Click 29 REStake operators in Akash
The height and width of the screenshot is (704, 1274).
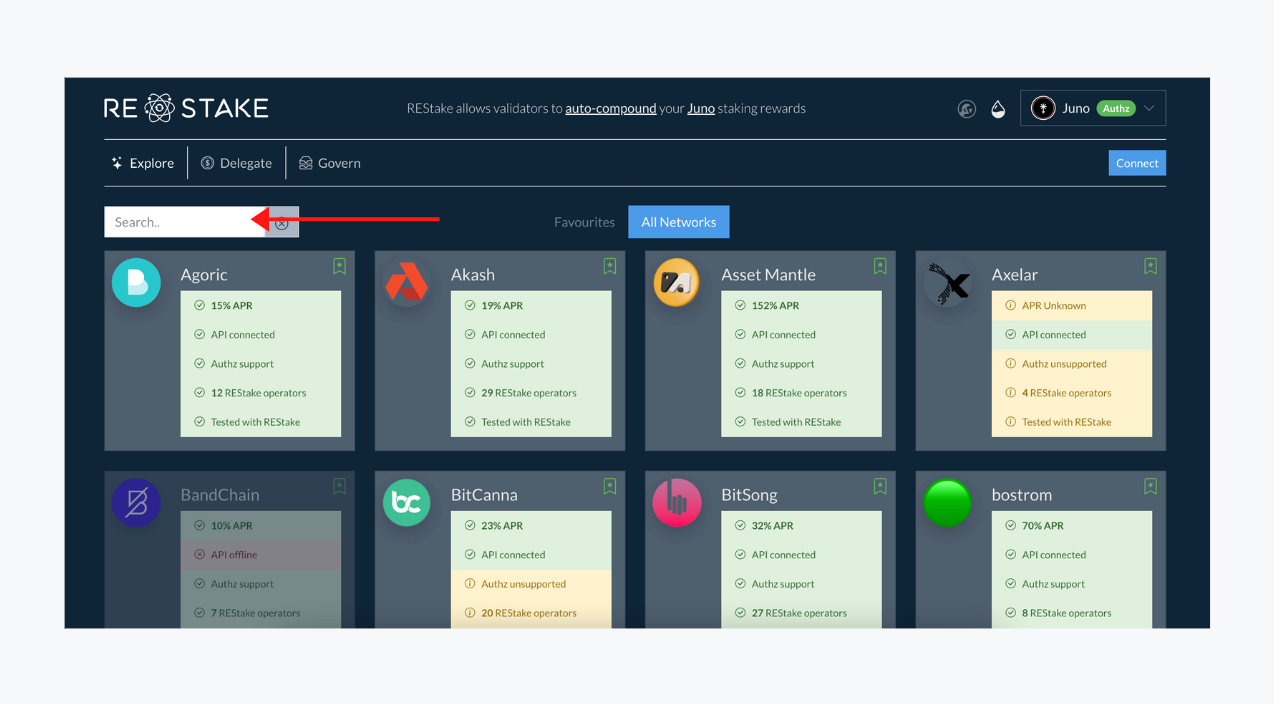(531, 393)
